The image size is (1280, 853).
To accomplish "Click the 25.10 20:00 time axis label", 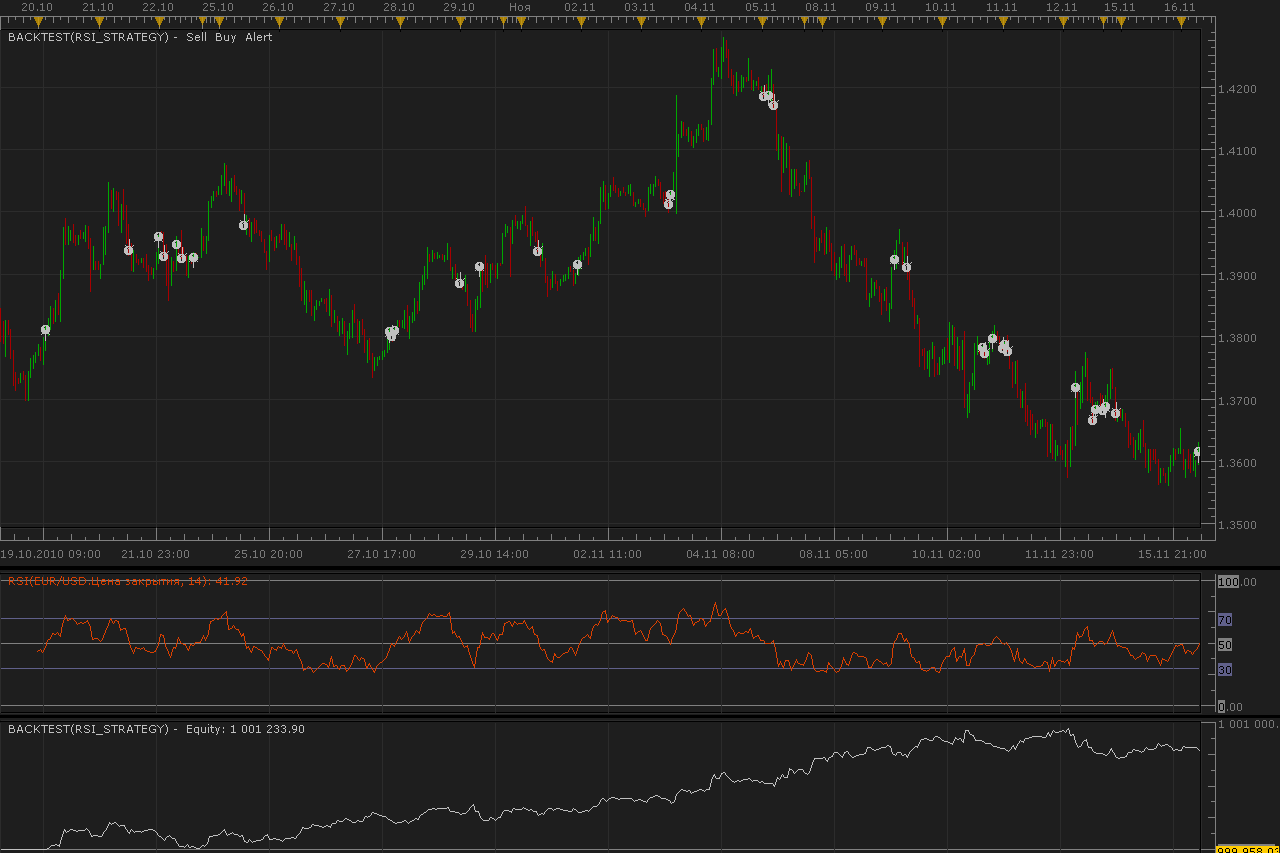I will point(269,553).
